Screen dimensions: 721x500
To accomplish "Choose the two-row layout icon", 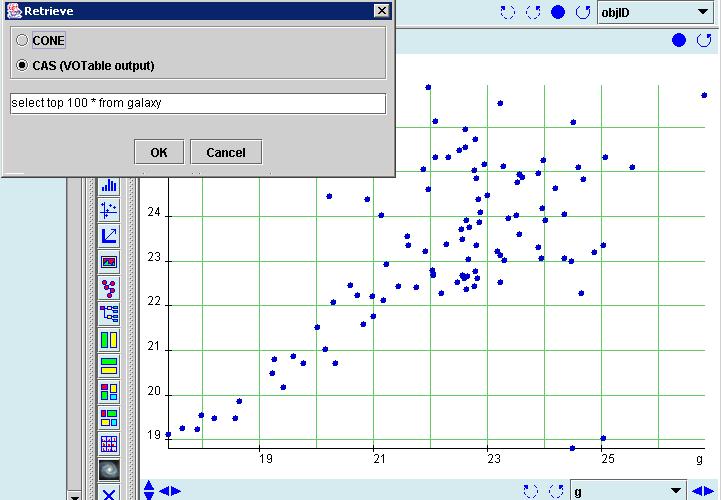I will [x=109, y=366].
